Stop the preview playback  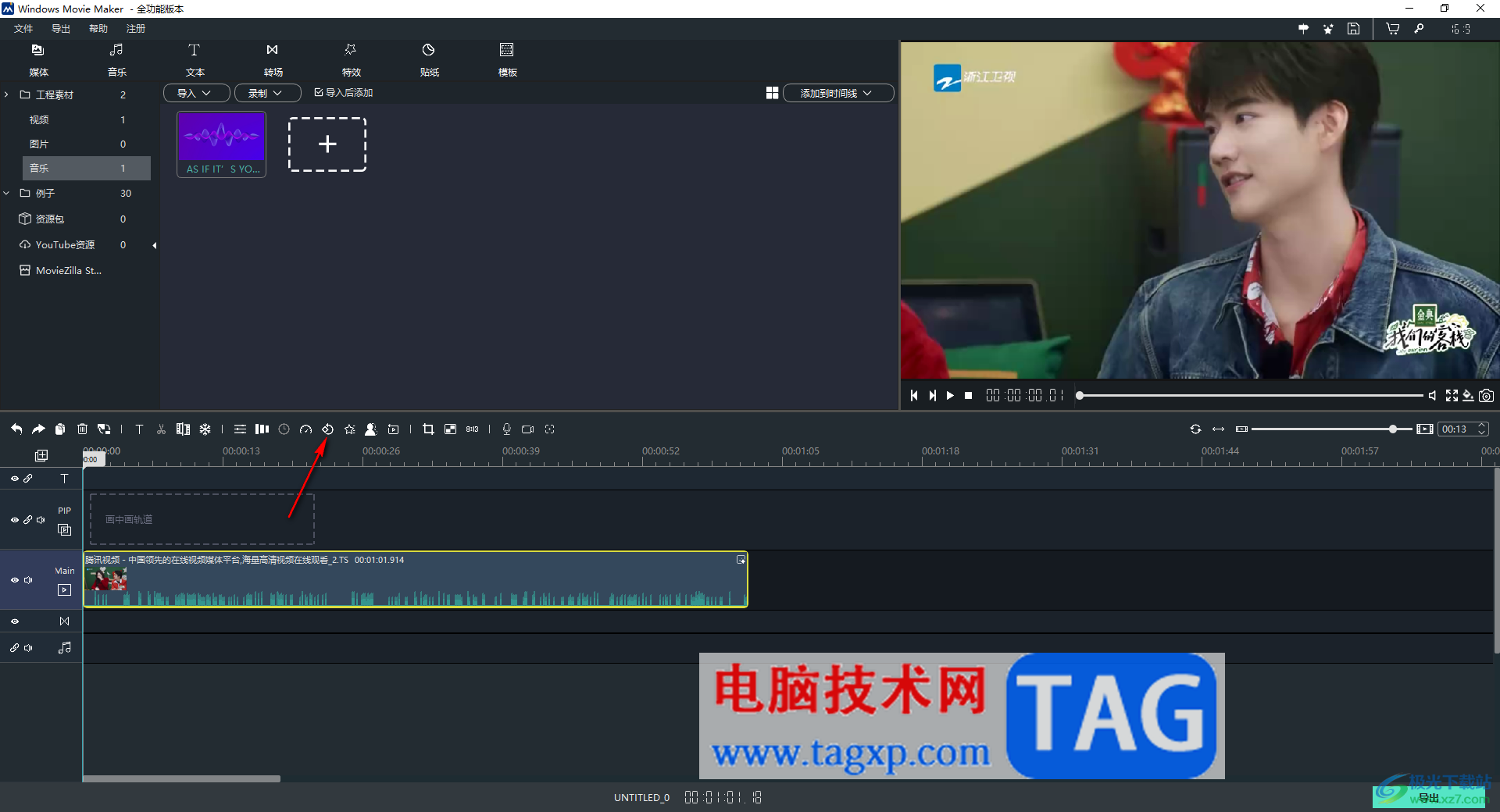coord(969,396)
